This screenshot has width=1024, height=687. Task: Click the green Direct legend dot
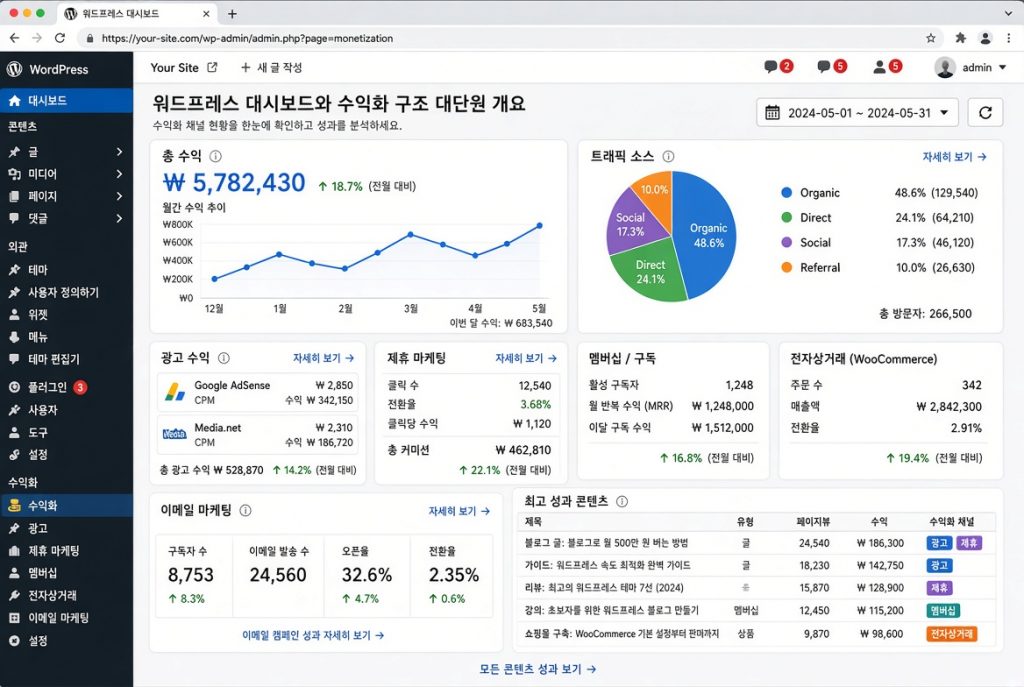[x=786, y=217]
